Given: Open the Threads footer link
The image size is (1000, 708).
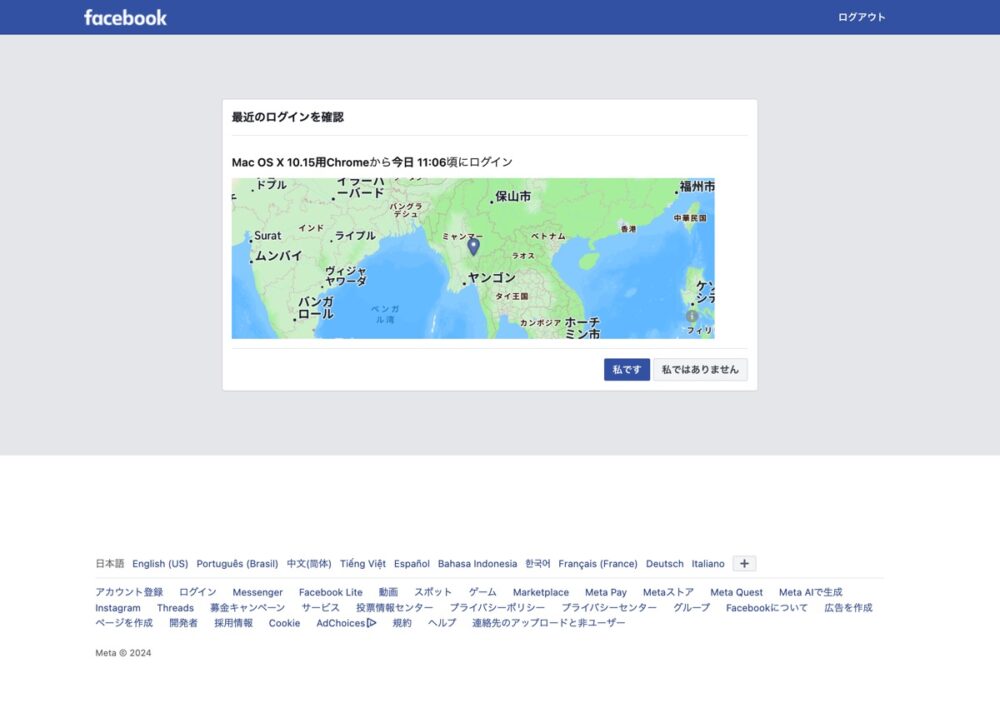Looking at the screenshot, I should (175, 608).
